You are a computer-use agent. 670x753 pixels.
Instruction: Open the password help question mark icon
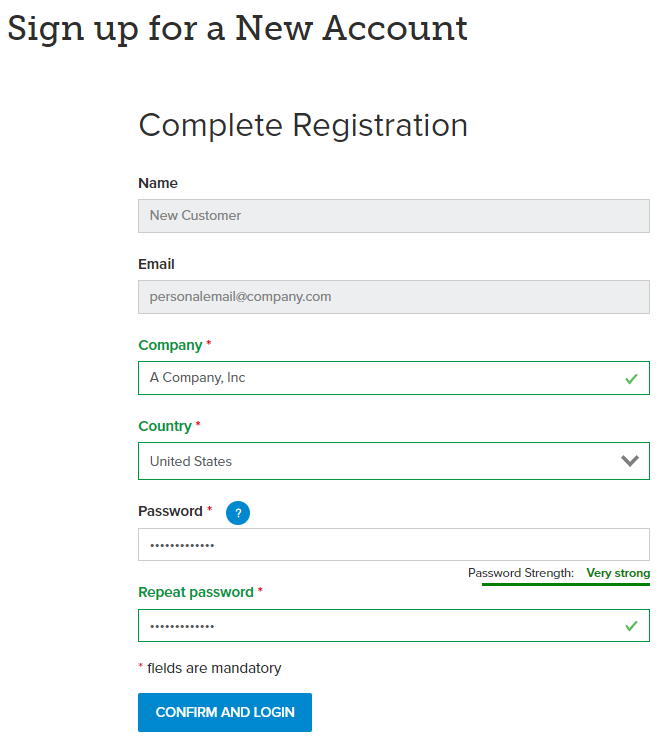[238, 513]
